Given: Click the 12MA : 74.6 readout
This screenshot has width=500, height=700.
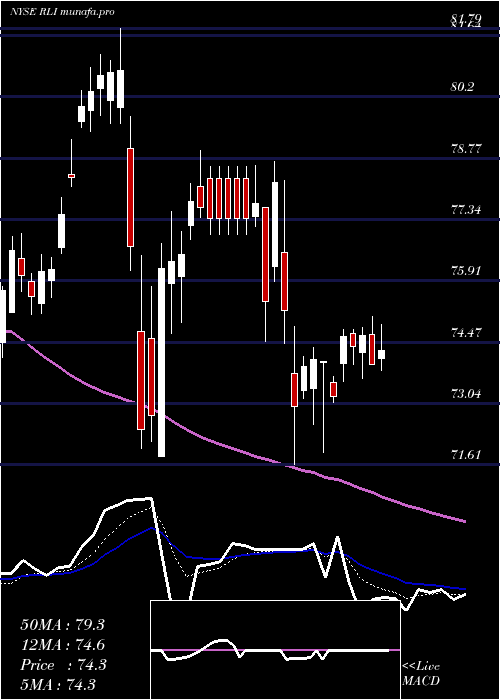Looking at the screenshot, I should click(62, 645).
